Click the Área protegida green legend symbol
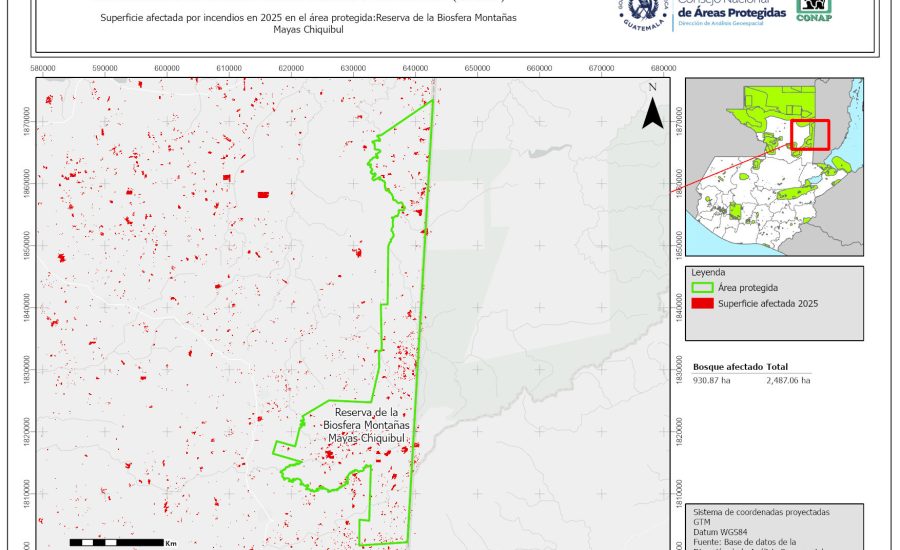 click(x=701, y=287)
